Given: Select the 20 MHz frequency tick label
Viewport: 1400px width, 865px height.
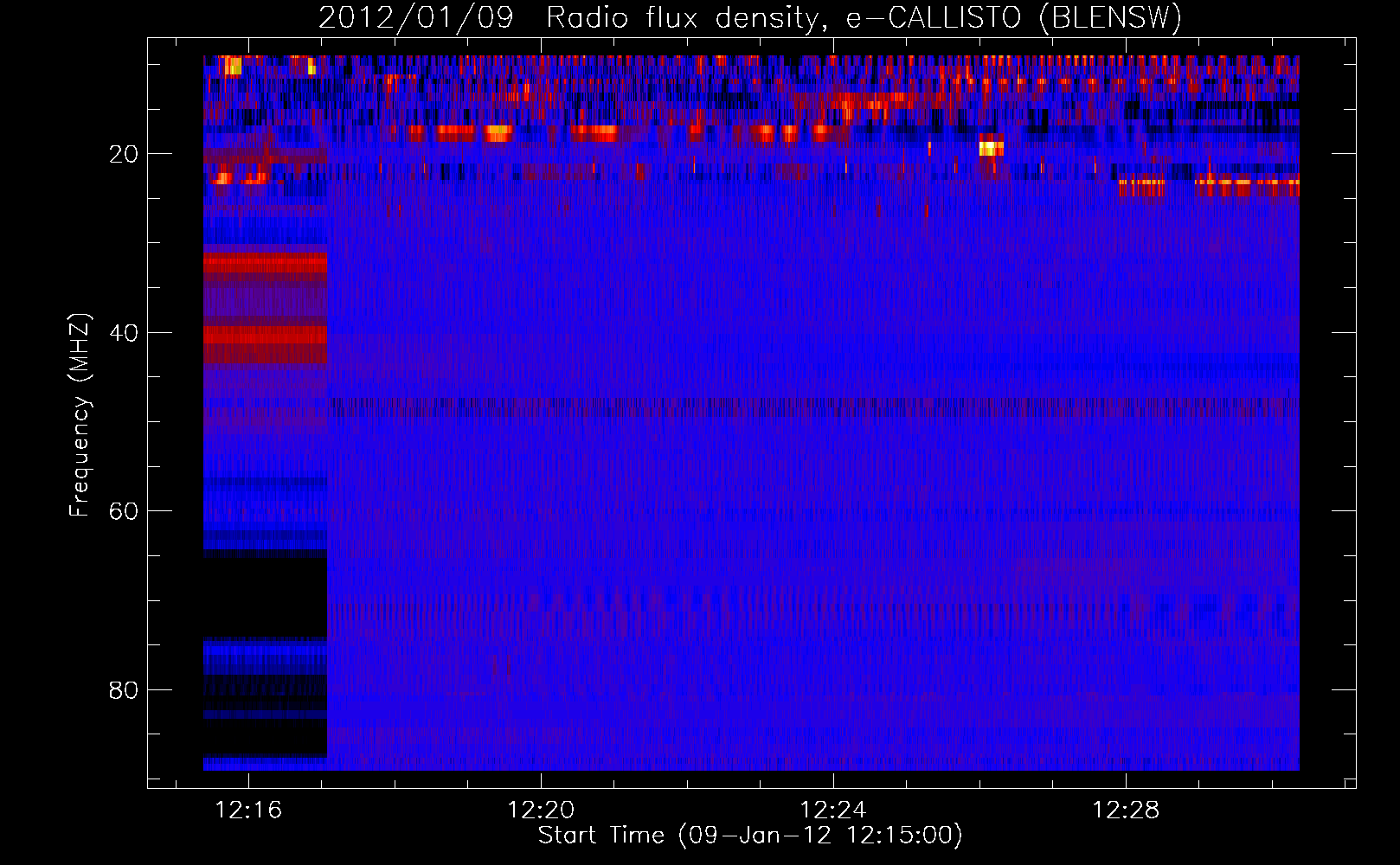Looking at the screenshot, I should tap(124, 154).
